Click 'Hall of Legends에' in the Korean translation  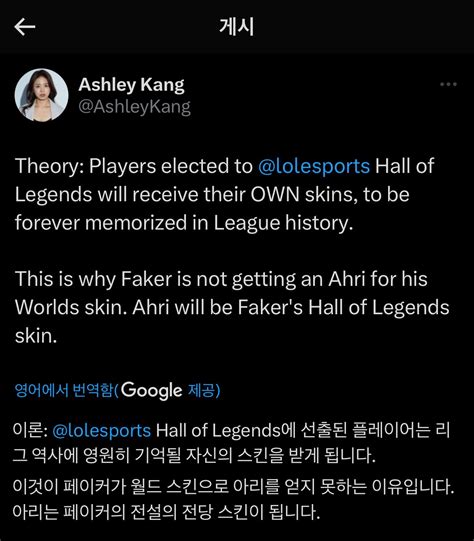[226, 431]
